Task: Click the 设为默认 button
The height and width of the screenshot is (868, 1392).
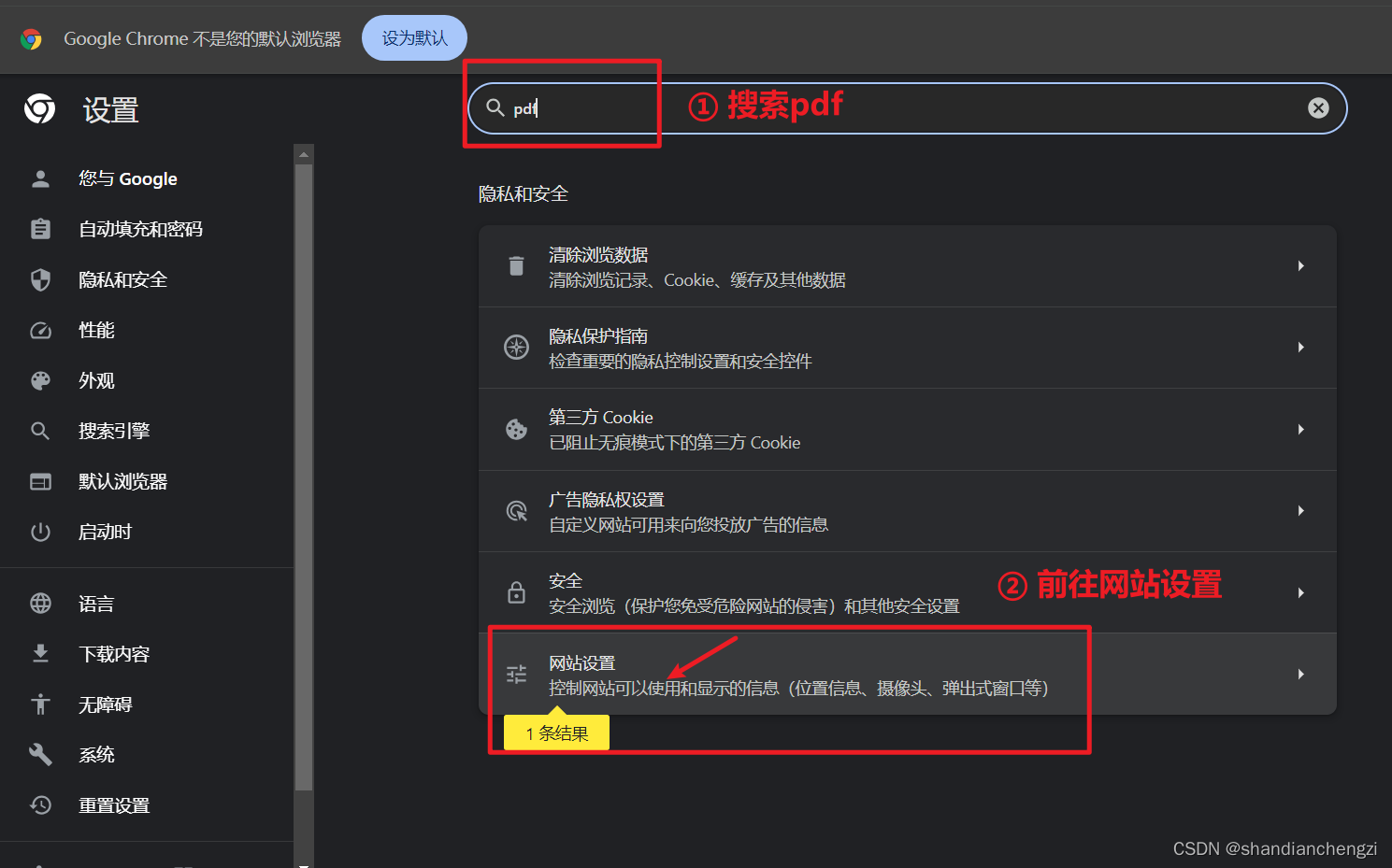Action: pos(414,38)
